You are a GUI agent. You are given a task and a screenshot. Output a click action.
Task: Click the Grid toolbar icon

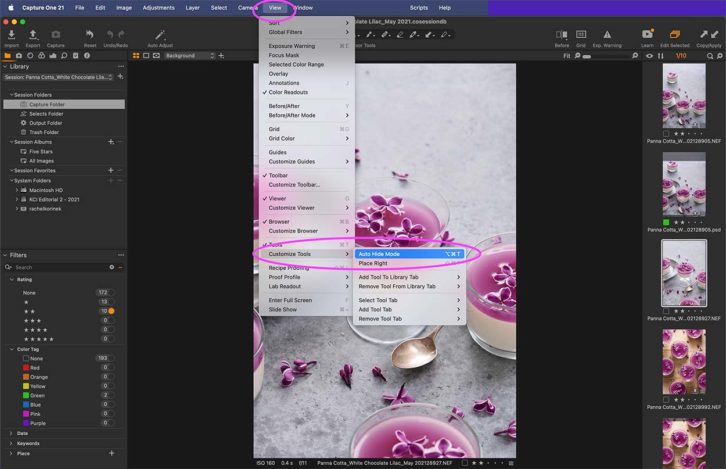pos(581,35)
